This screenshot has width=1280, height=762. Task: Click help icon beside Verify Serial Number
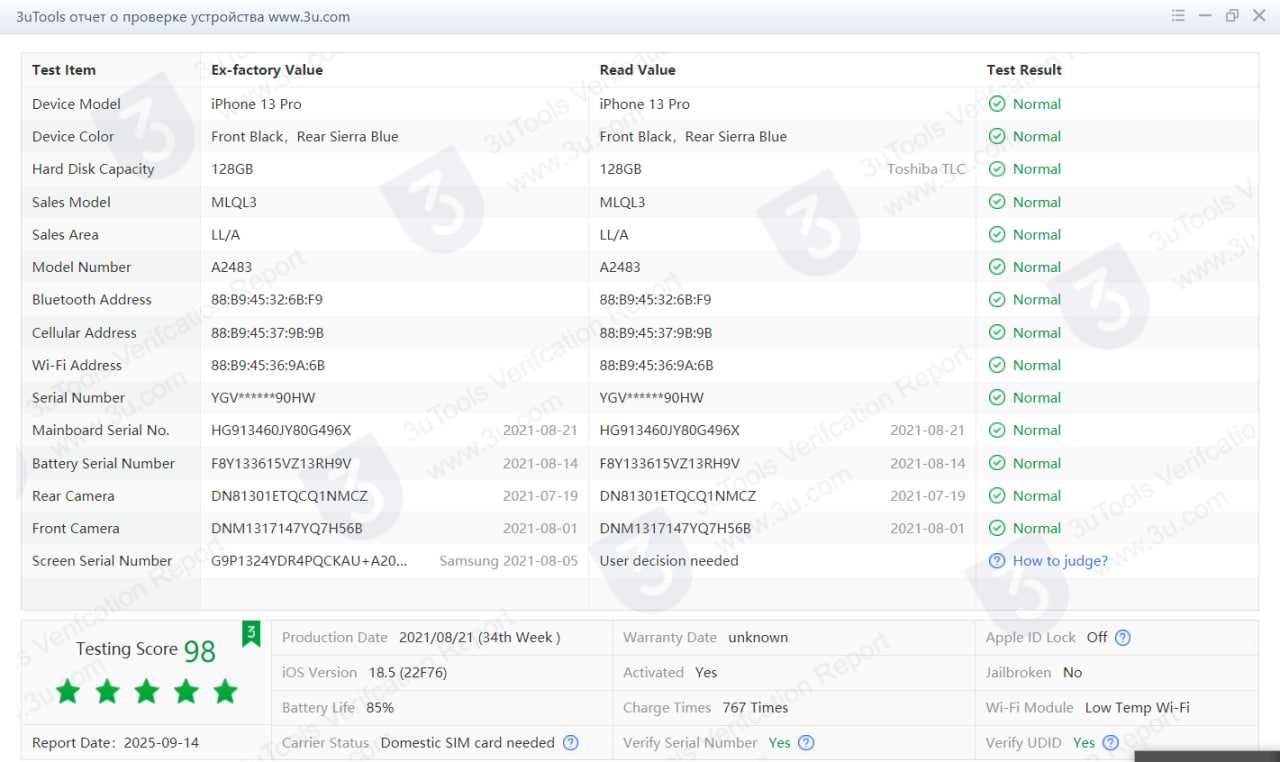pyautogui.click(x=806, y=743)
